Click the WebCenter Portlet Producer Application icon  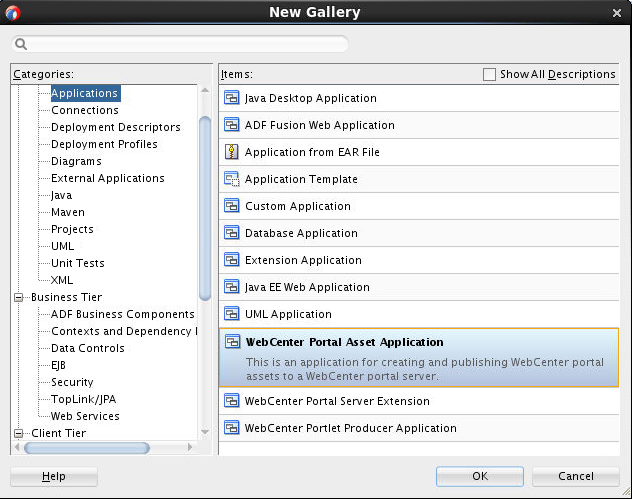click(232, 428)
